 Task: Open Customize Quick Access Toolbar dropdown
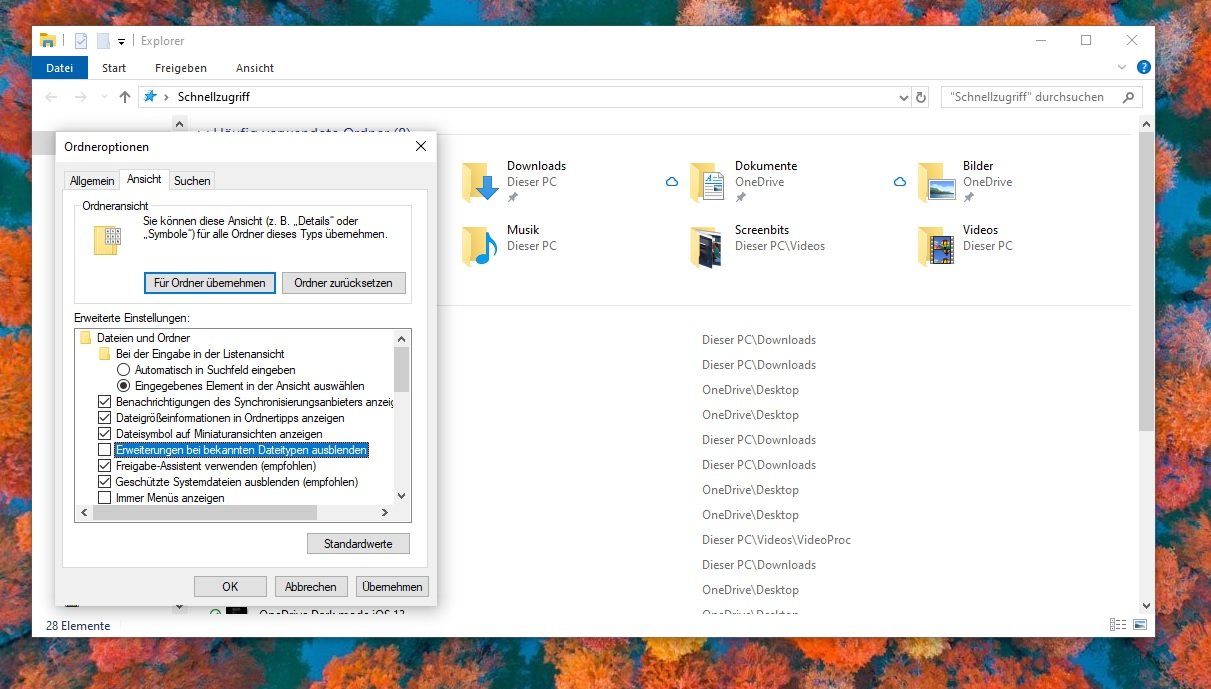[x=122, y=42]
